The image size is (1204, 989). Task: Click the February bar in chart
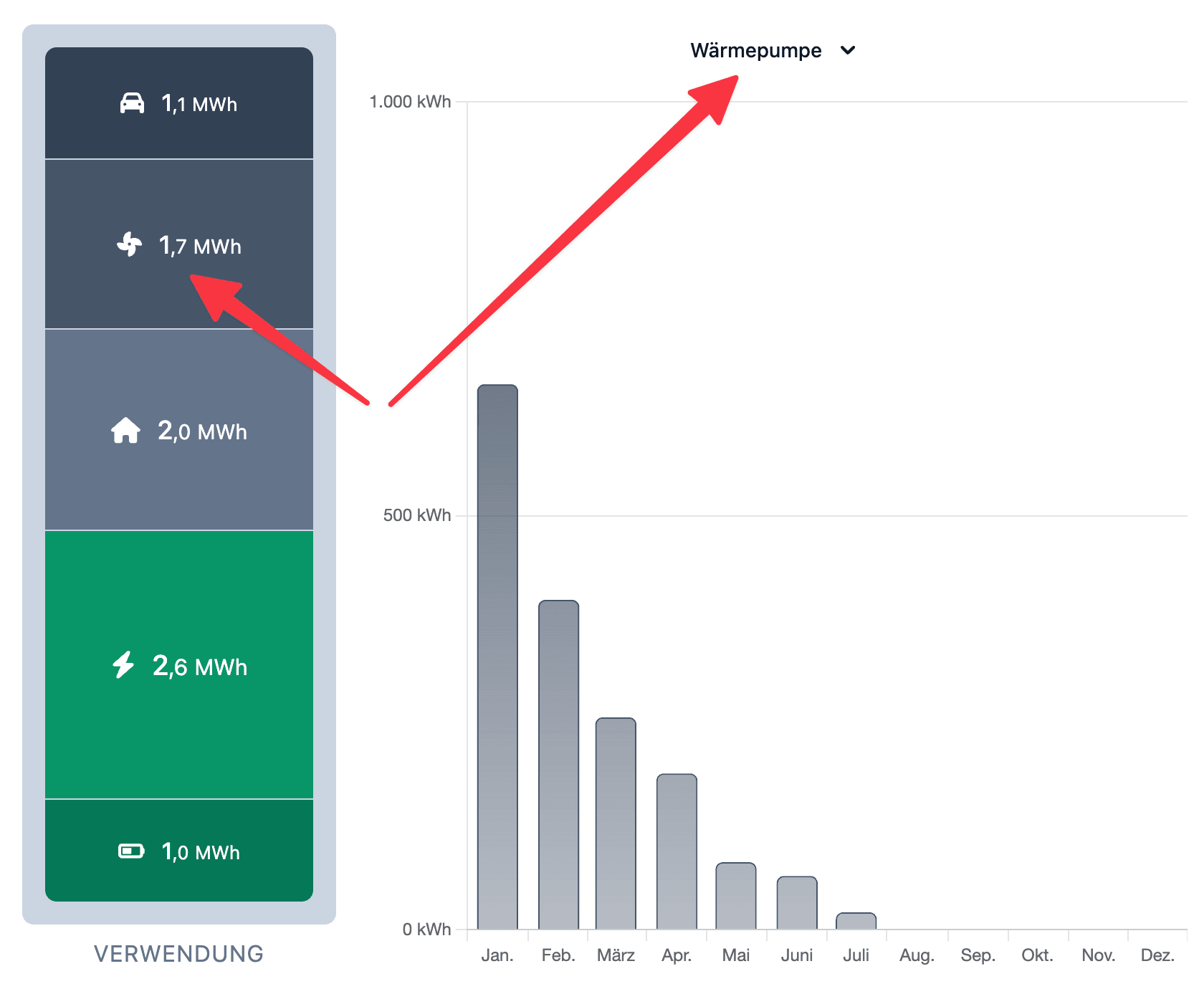tap(558, 764)
